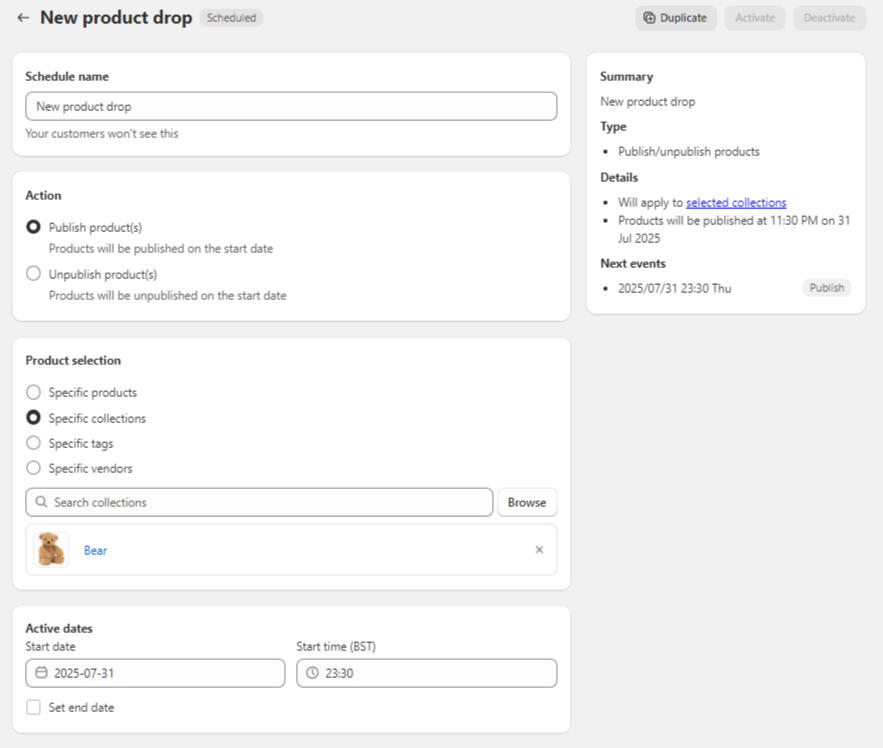883x748 pixels.
Task: Open the selected collections link in Summary
Action: tap(736, 202)
